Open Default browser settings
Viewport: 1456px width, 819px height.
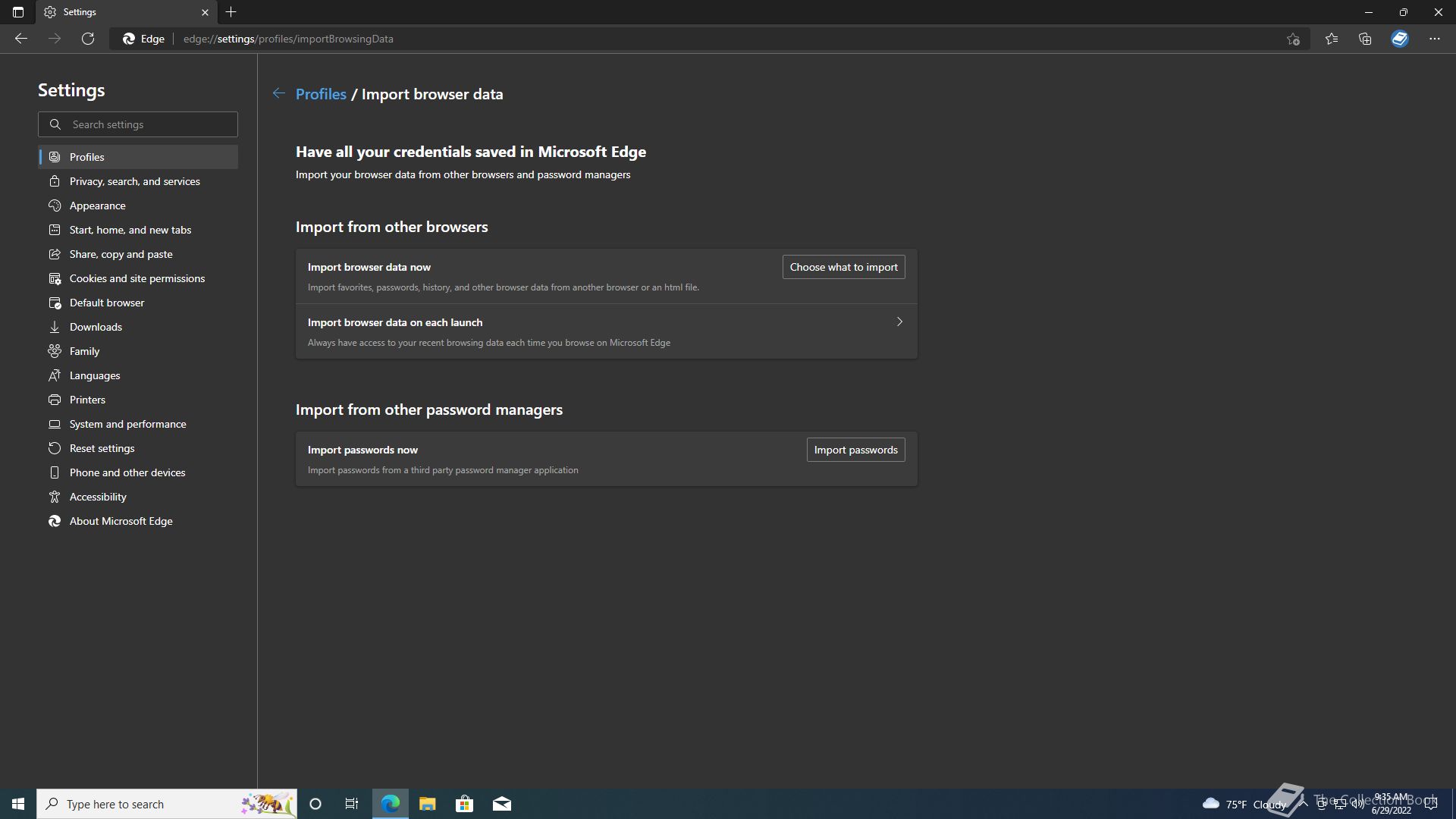(x=138, y=303)
